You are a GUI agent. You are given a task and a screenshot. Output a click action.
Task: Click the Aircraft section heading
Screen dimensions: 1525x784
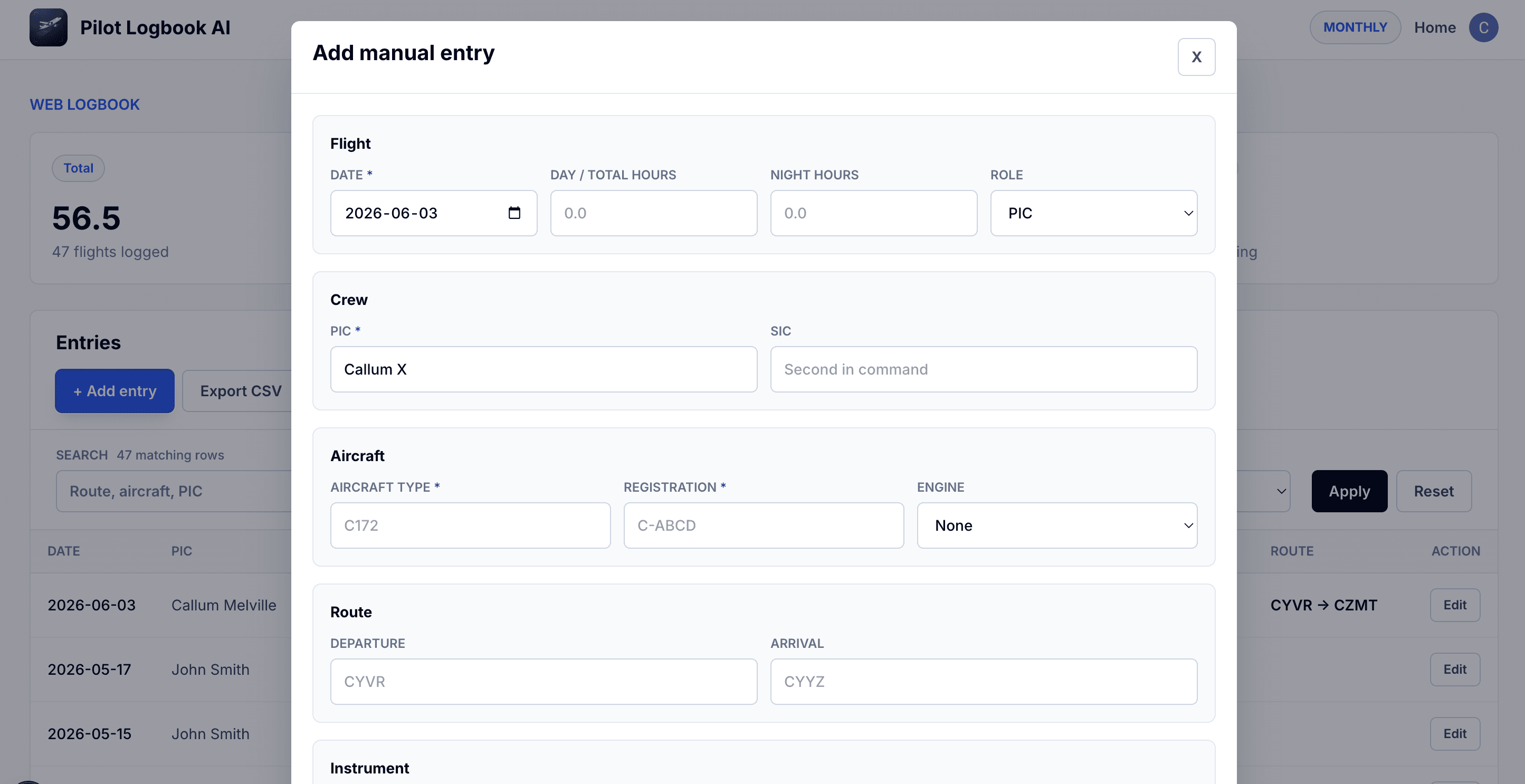point(357,456)
